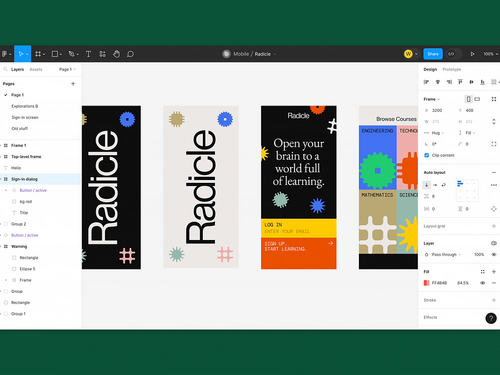The width and height of the screenshot is (500, 375).
Task: Select the Rectangle shape tool
Action: click(55, 54)
